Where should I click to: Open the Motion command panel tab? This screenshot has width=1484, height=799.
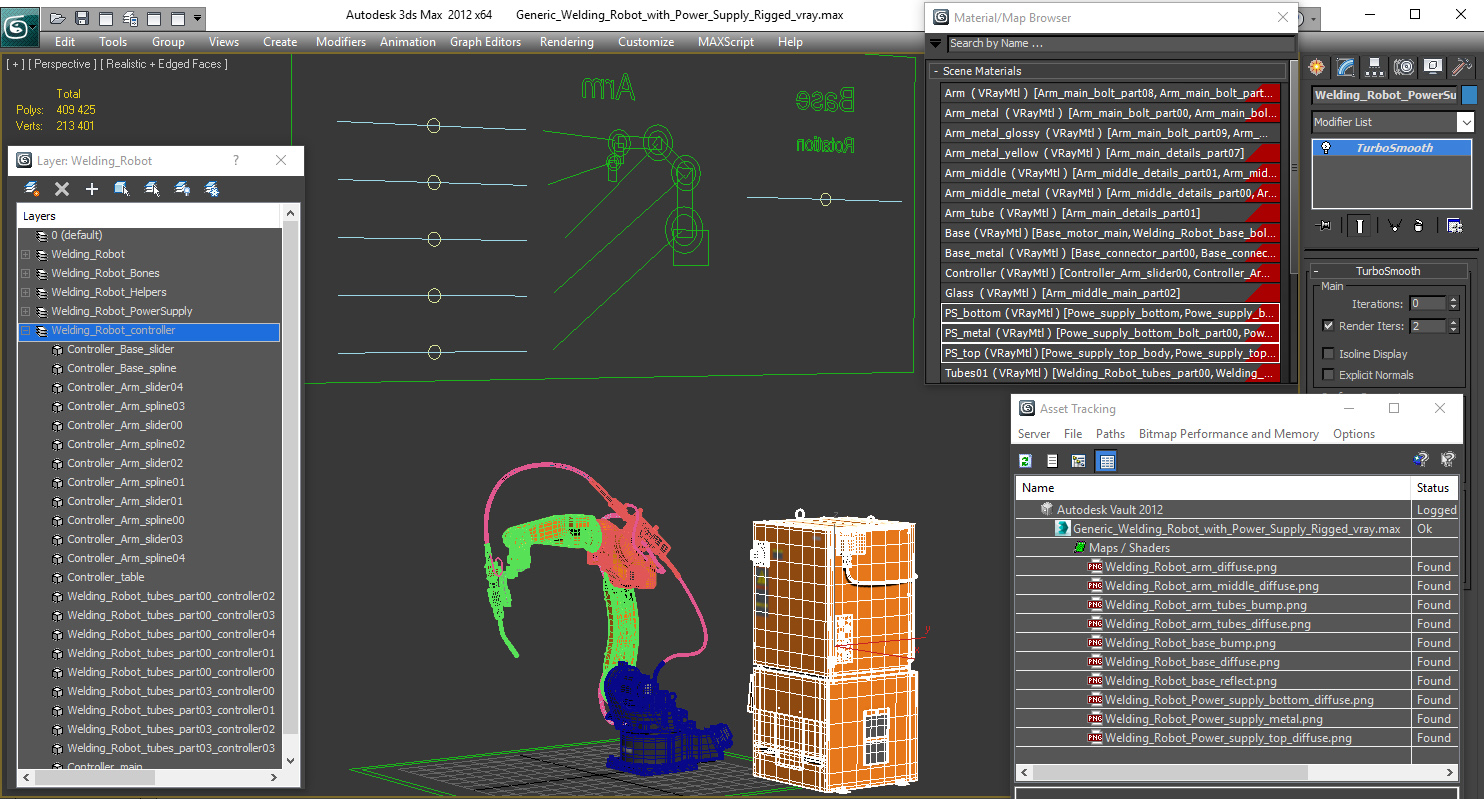1404,67
